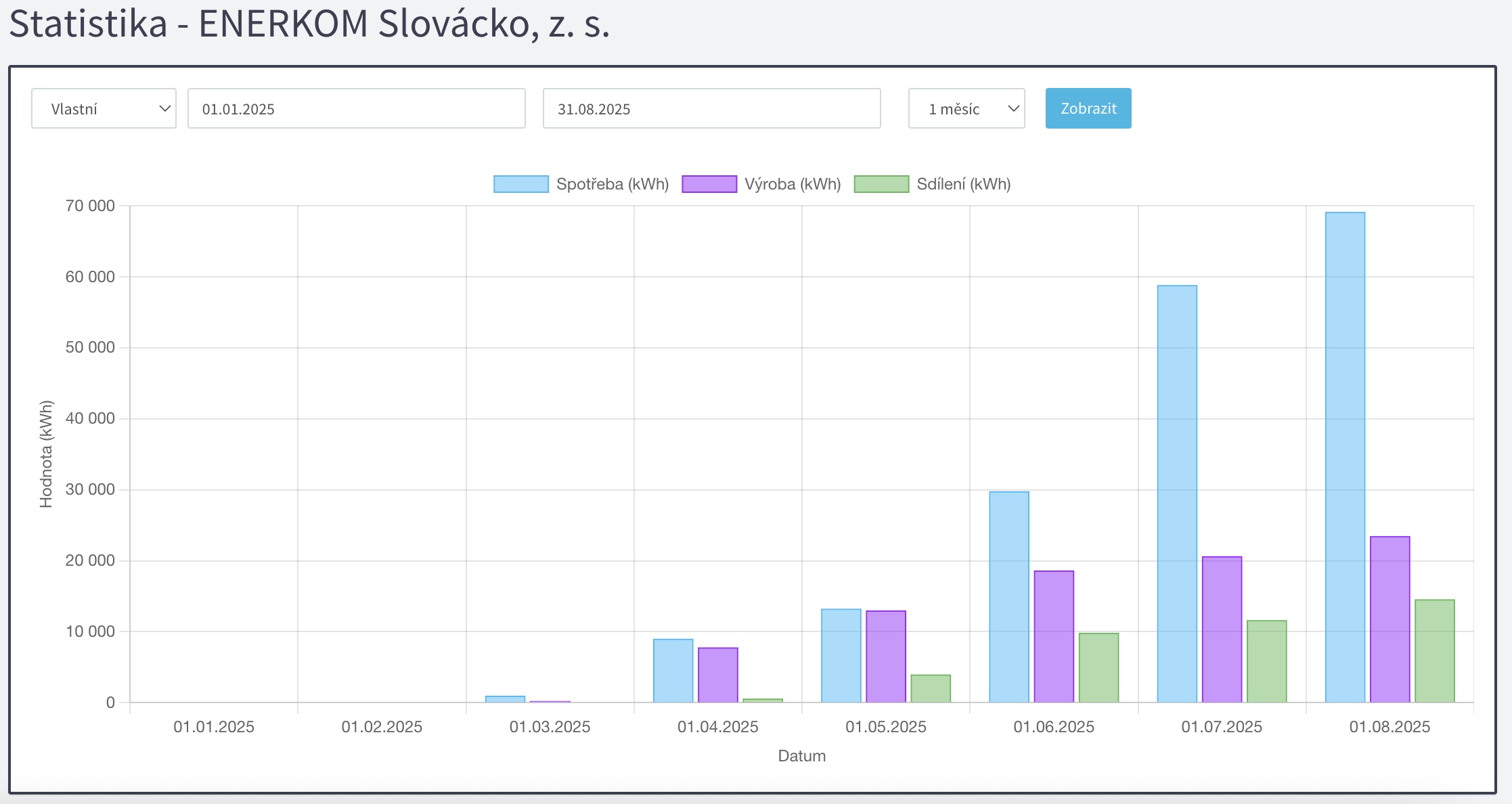Viewport: 1512px width, 804px height.
Task: Expand the 1 měsíc interval dropdown
Action: coord(966,108)
